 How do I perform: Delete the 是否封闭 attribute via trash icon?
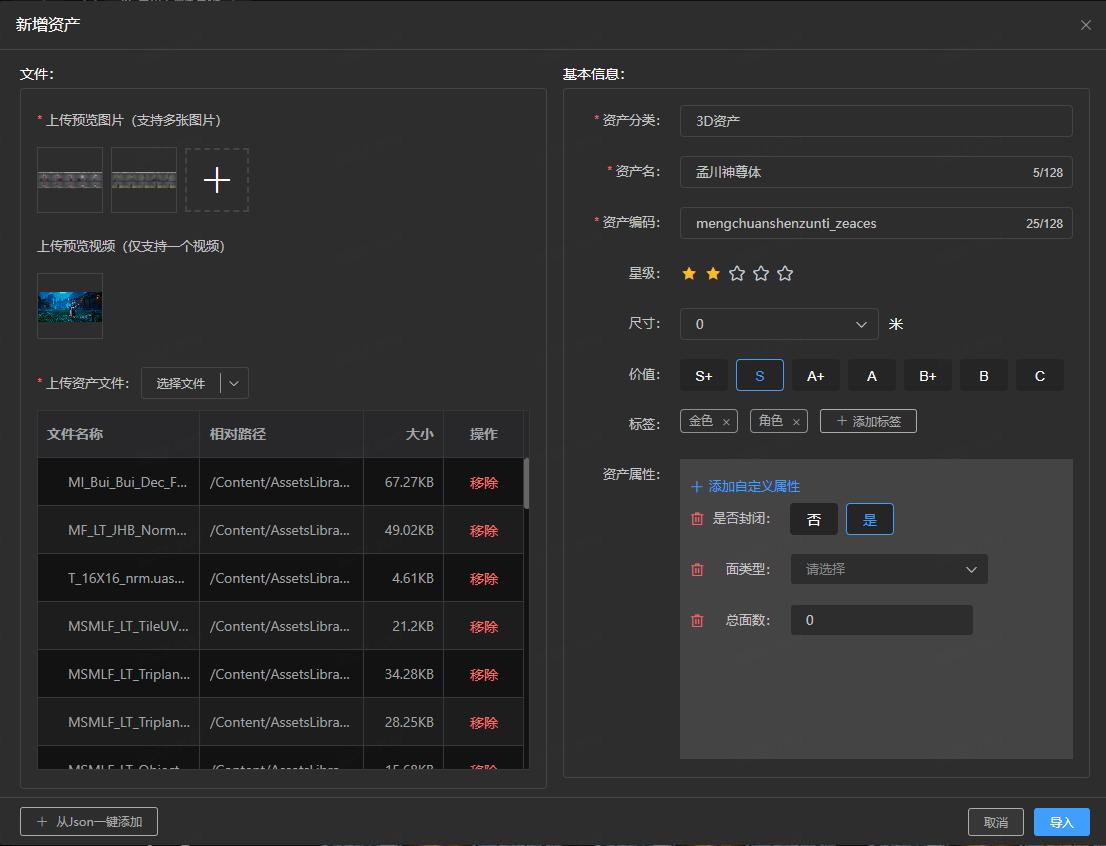697,519
